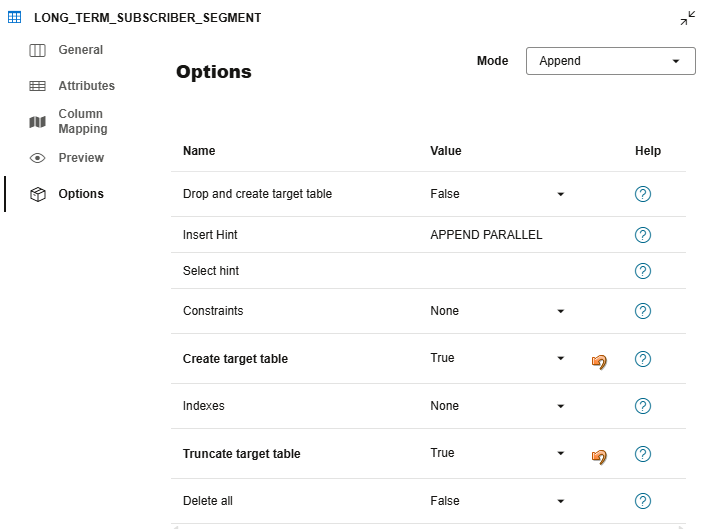The image size is (705, 529).
Task: Expand the Constraints value dropdown
Action: point(560,311)
